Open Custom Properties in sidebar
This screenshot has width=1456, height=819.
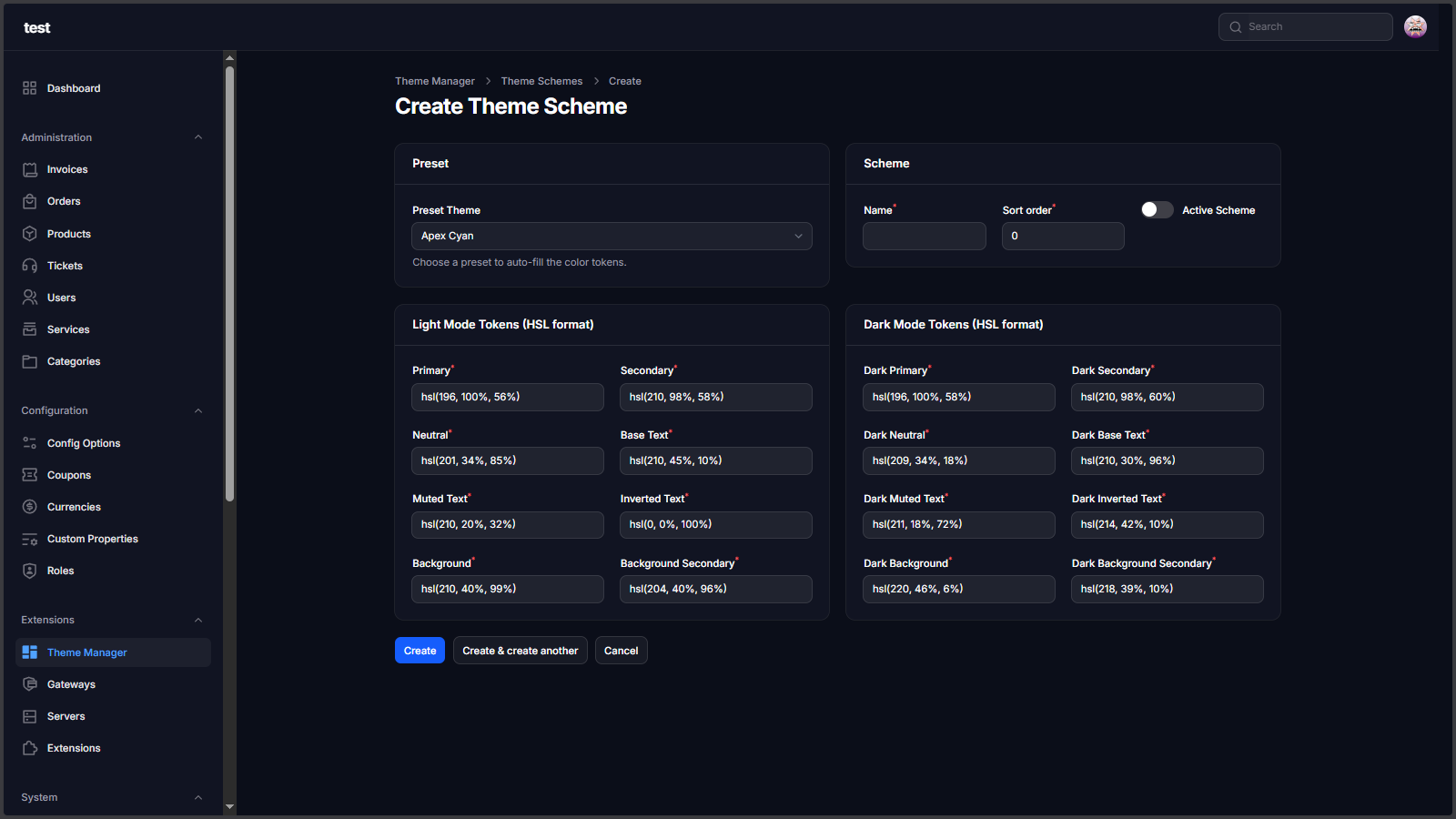coord(92,539)
